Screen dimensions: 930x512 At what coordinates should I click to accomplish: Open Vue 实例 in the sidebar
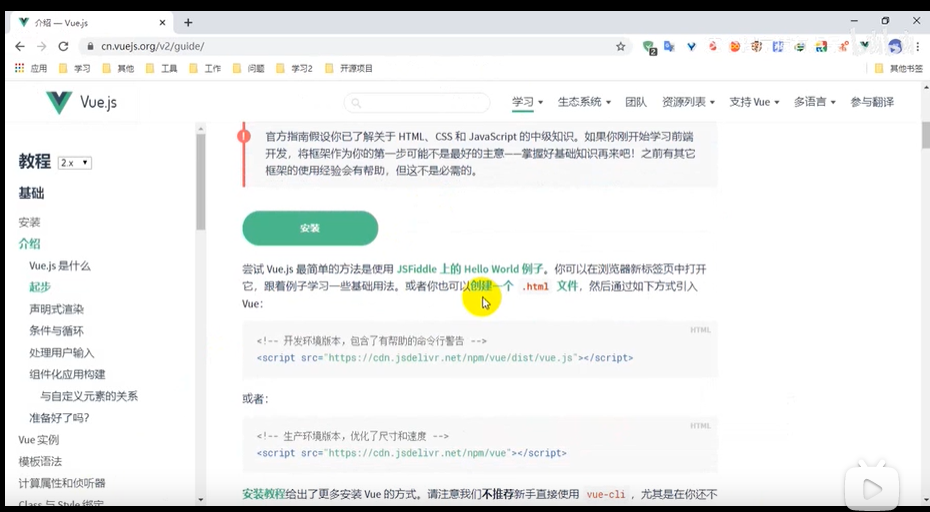(39, 440)
